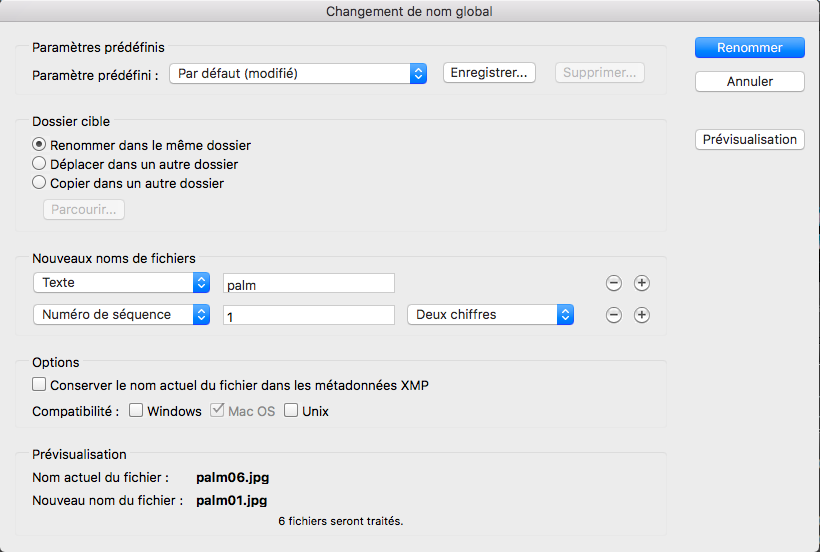Click Enregistrer... to save the preset
Viewport: 820px width, 552px height.
489,73
